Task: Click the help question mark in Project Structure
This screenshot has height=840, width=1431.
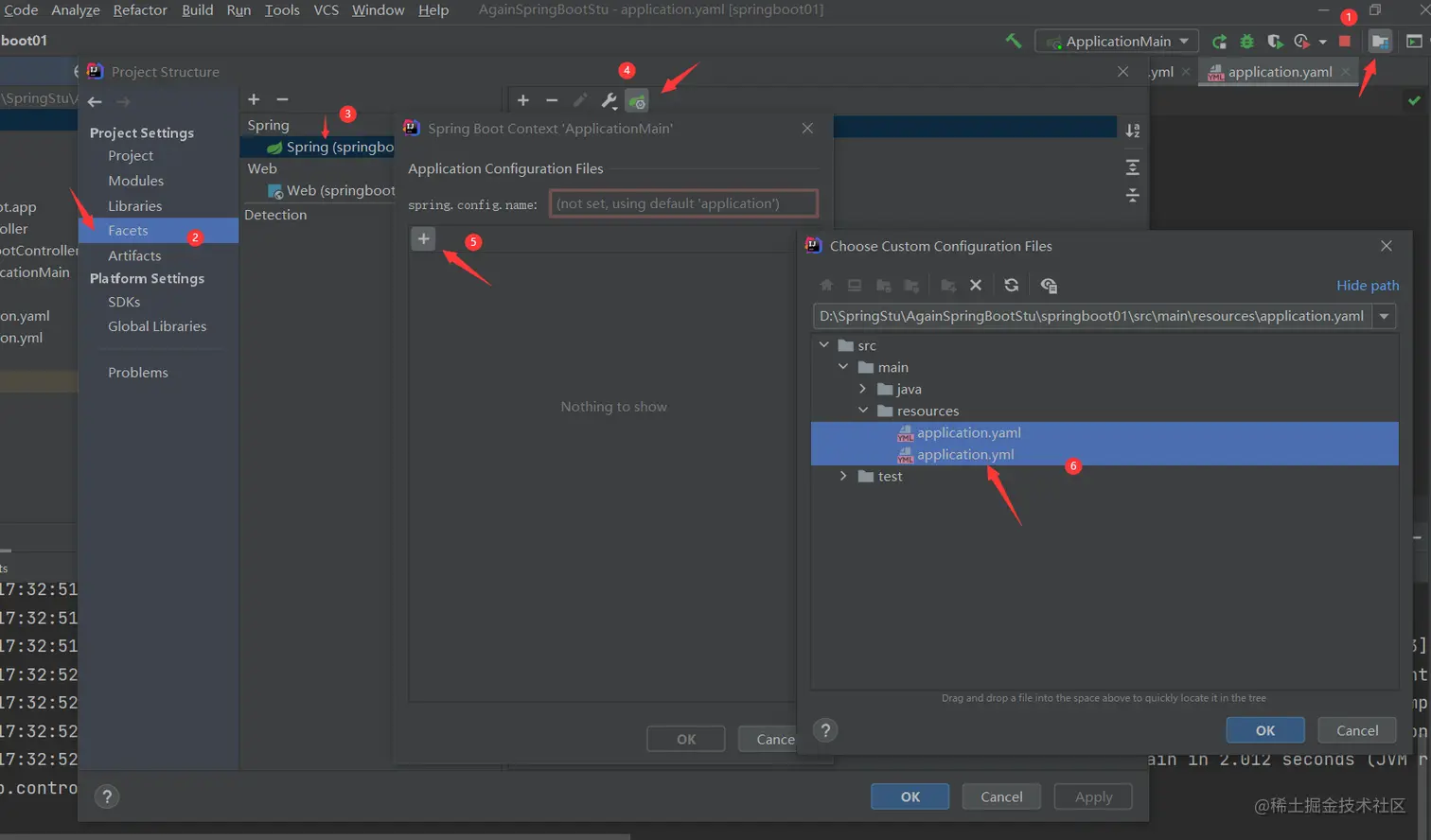Action: point(107,796)
